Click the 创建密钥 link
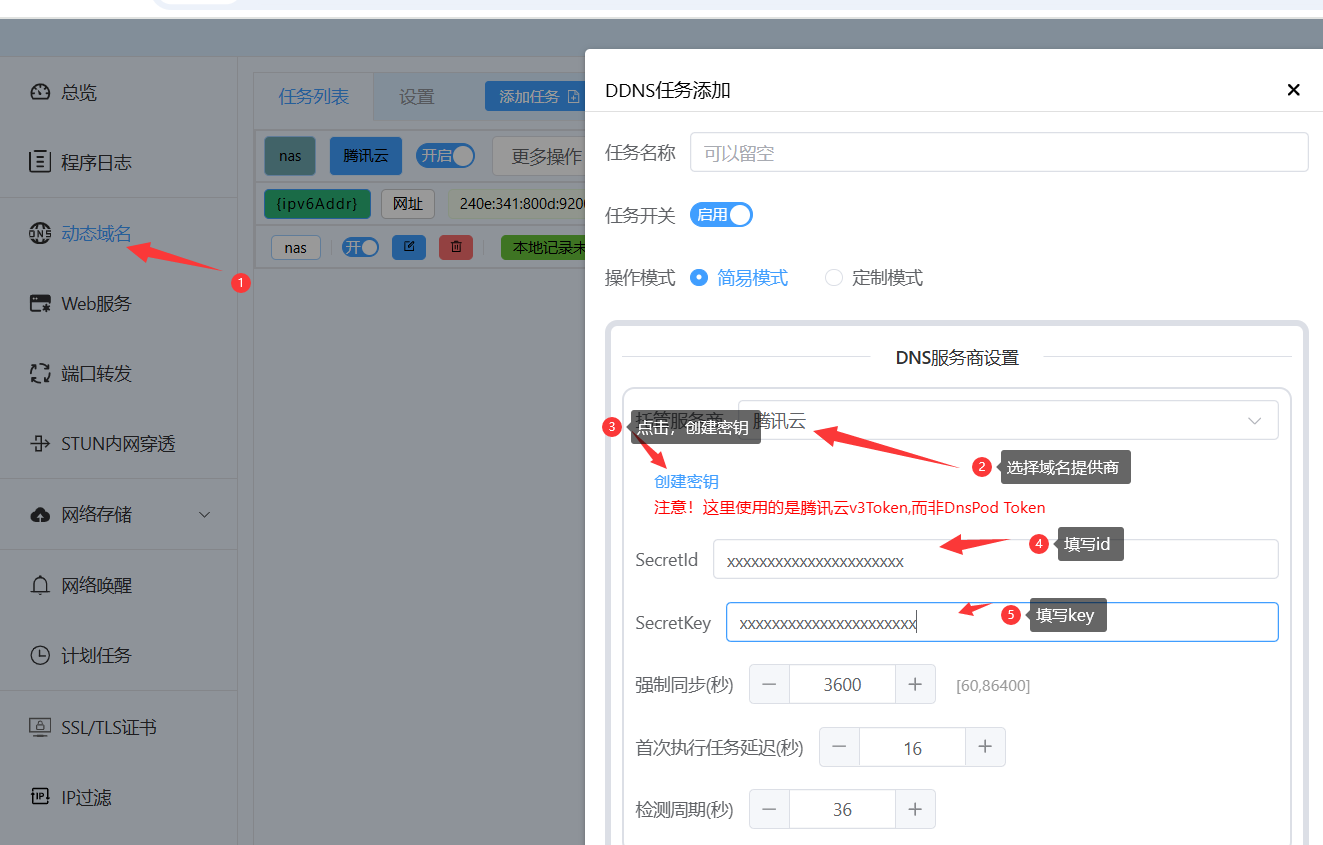Screen dimensions: 1323x845 pyautogui.click(x=686, y=481)
